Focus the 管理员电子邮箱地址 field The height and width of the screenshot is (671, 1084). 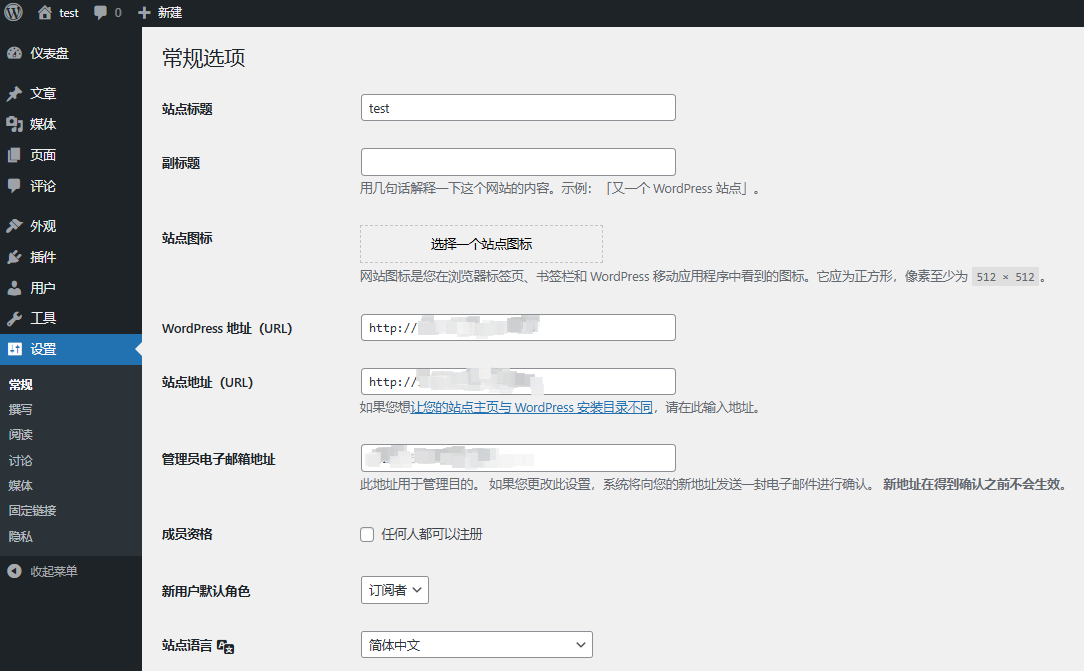[518, 458]
